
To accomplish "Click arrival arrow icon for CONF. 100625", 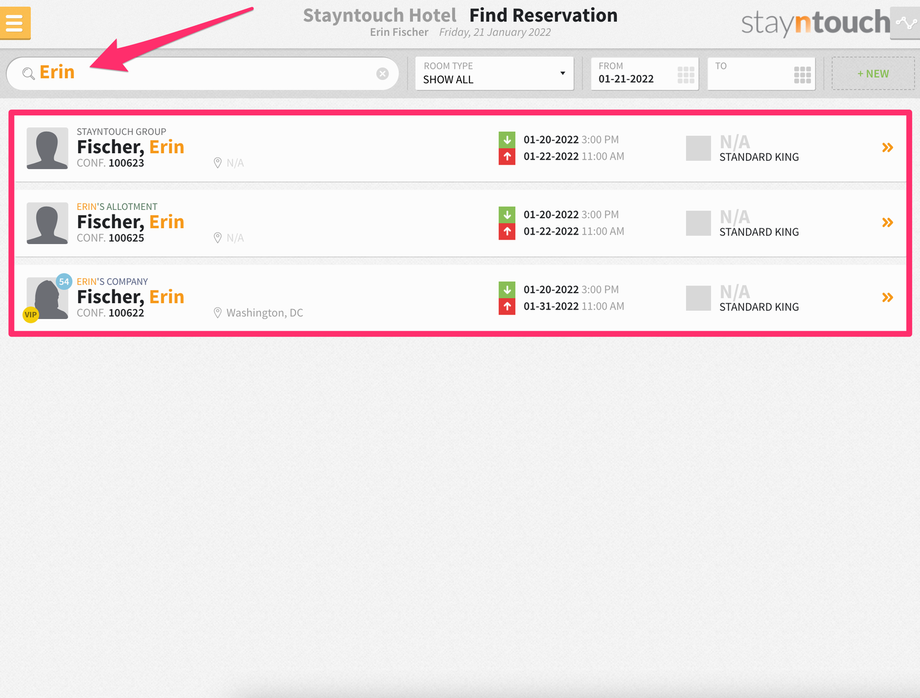I will (507, 215).
